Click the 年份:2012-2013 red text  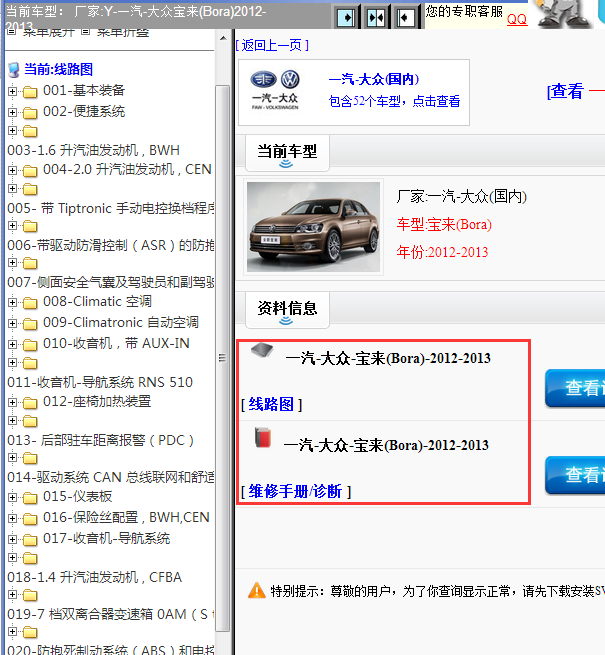pos(442,252)
